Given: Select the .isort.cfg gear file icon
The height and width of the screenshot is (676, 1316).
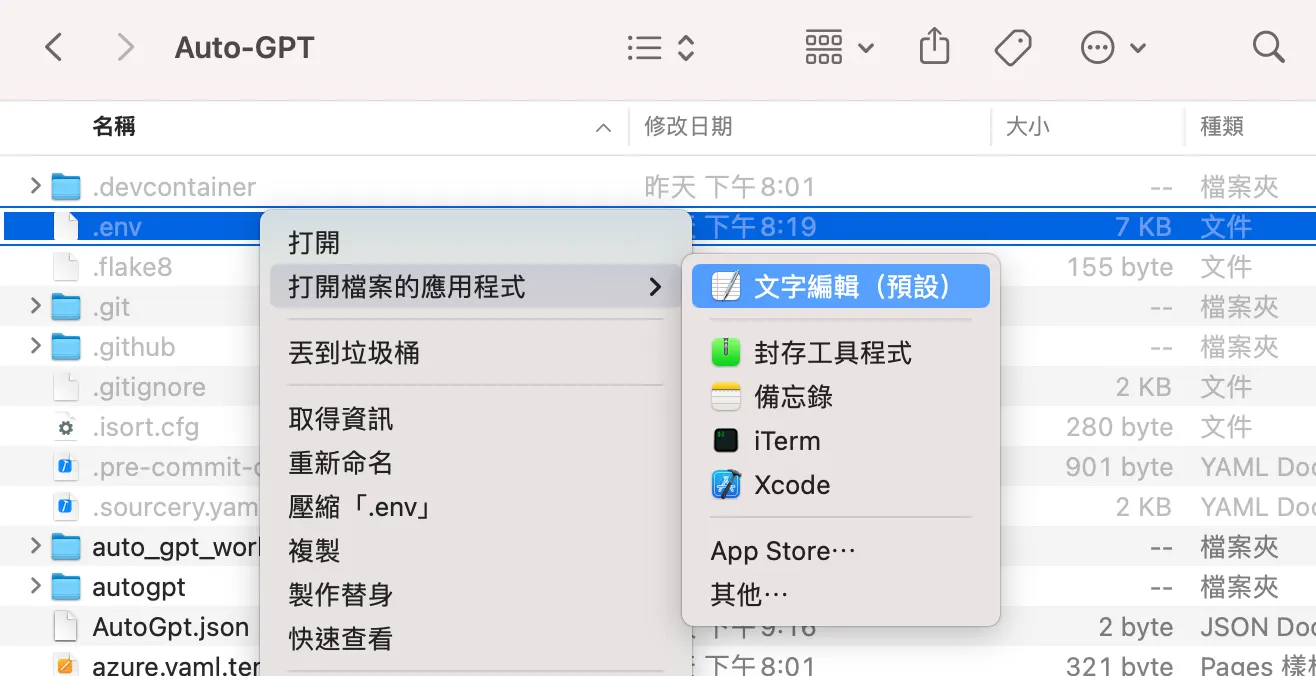Looking at the screenshot, I should pos(66,427).
